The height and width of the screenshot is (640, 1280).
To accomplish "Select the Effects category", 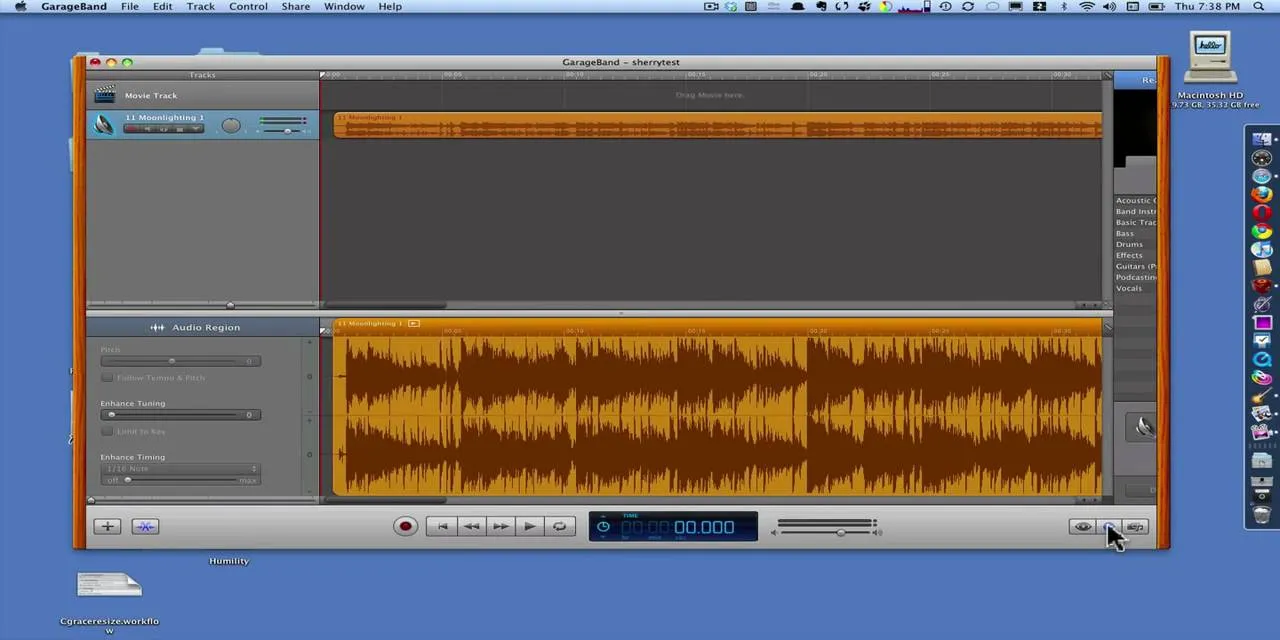I will [x=1129, y=255].
